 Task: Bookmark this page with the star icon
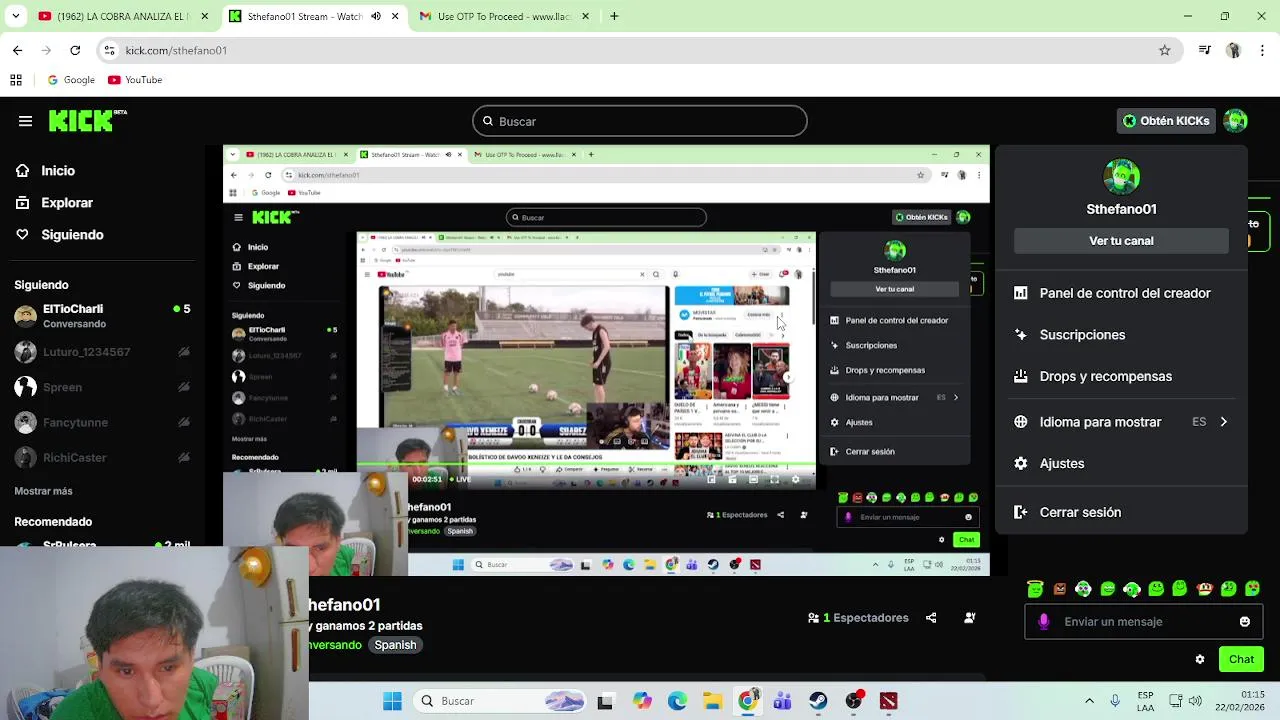tap(1165, 50)
